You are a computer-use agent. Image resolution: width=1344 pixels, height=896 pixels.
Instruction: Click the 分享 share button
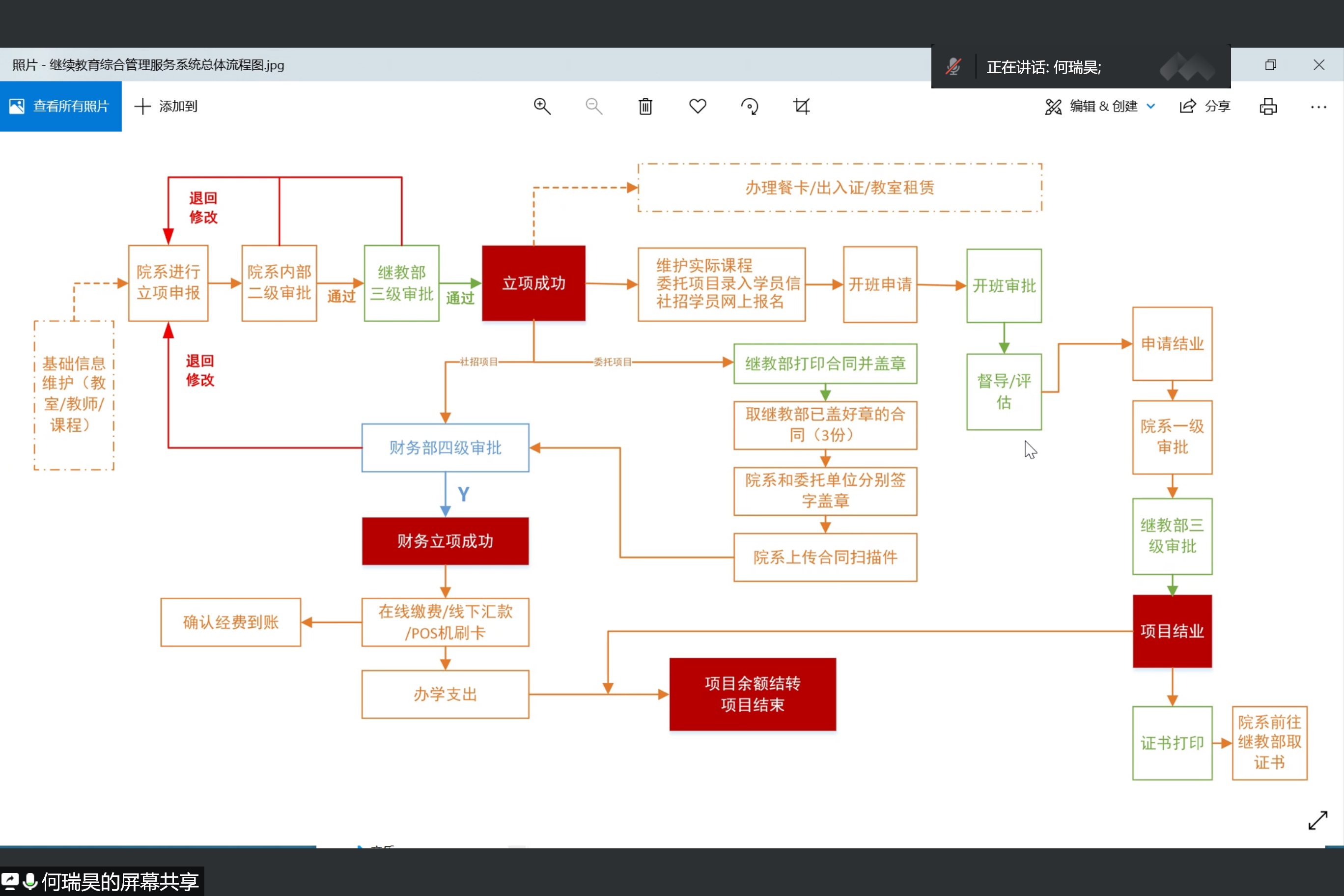[1204, 106]
